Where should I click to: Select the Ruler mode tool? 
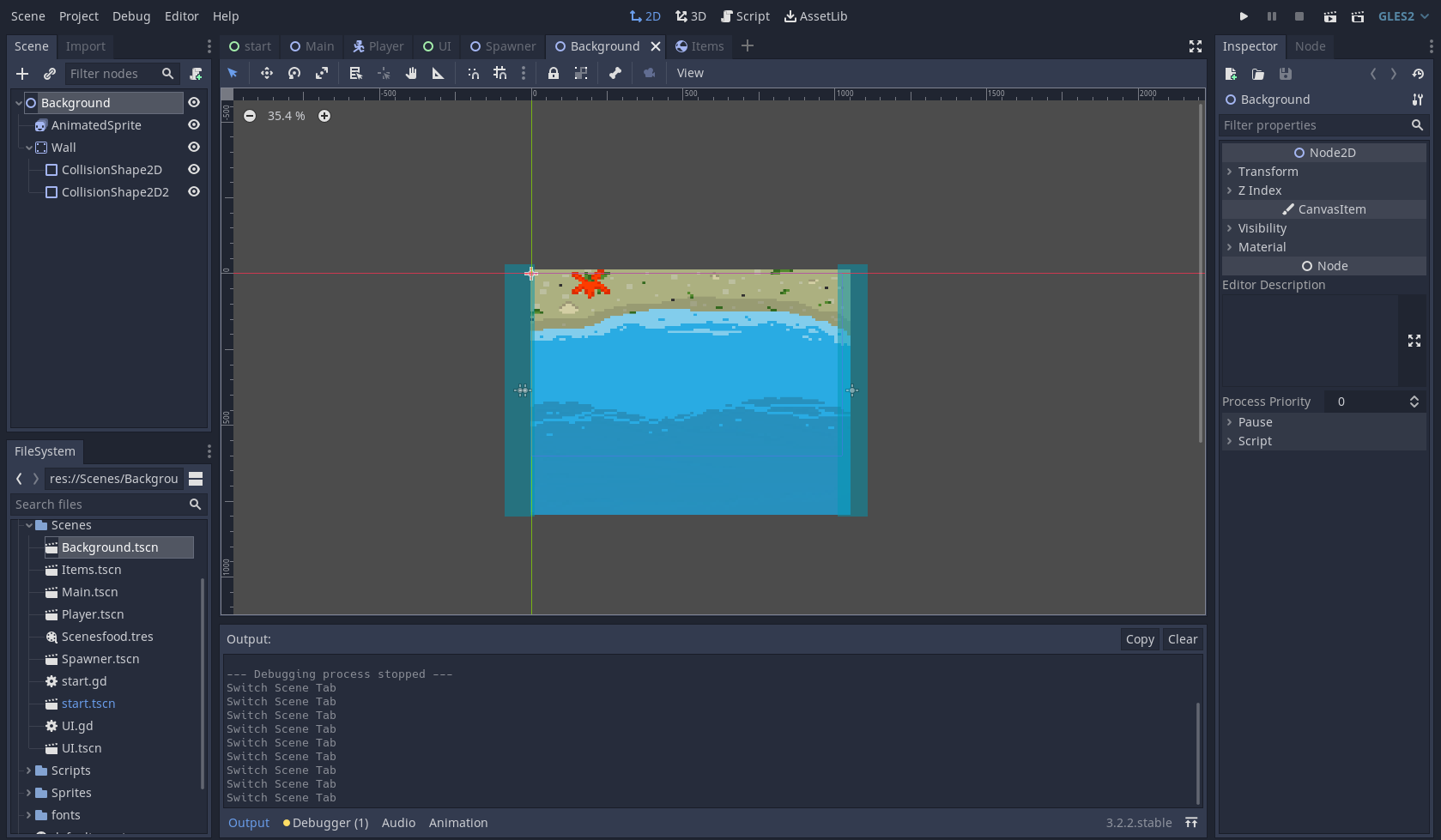coord(439,73)
